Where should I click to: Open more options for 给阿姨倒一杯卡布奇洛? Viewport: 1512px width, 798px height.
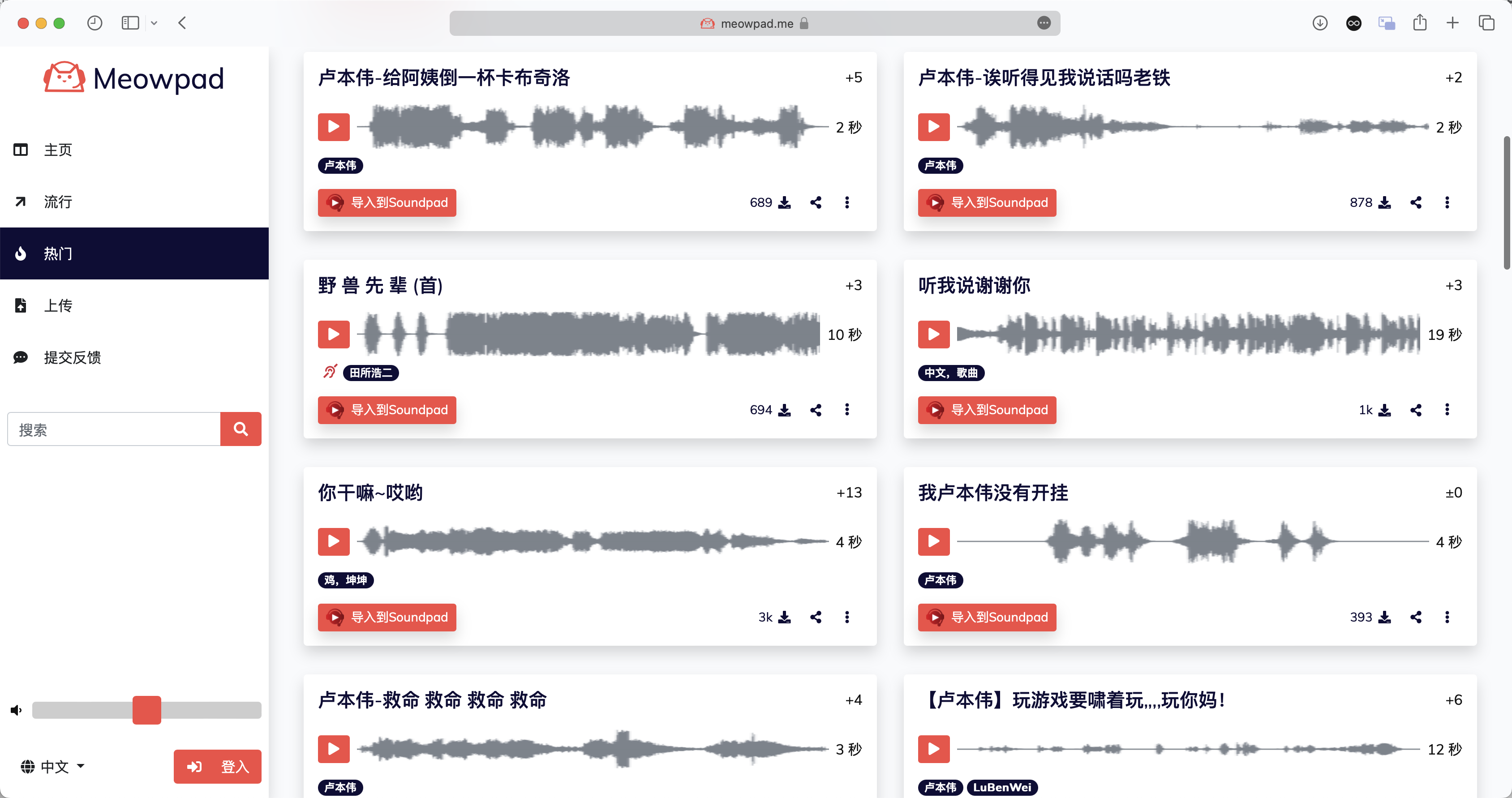846,203
